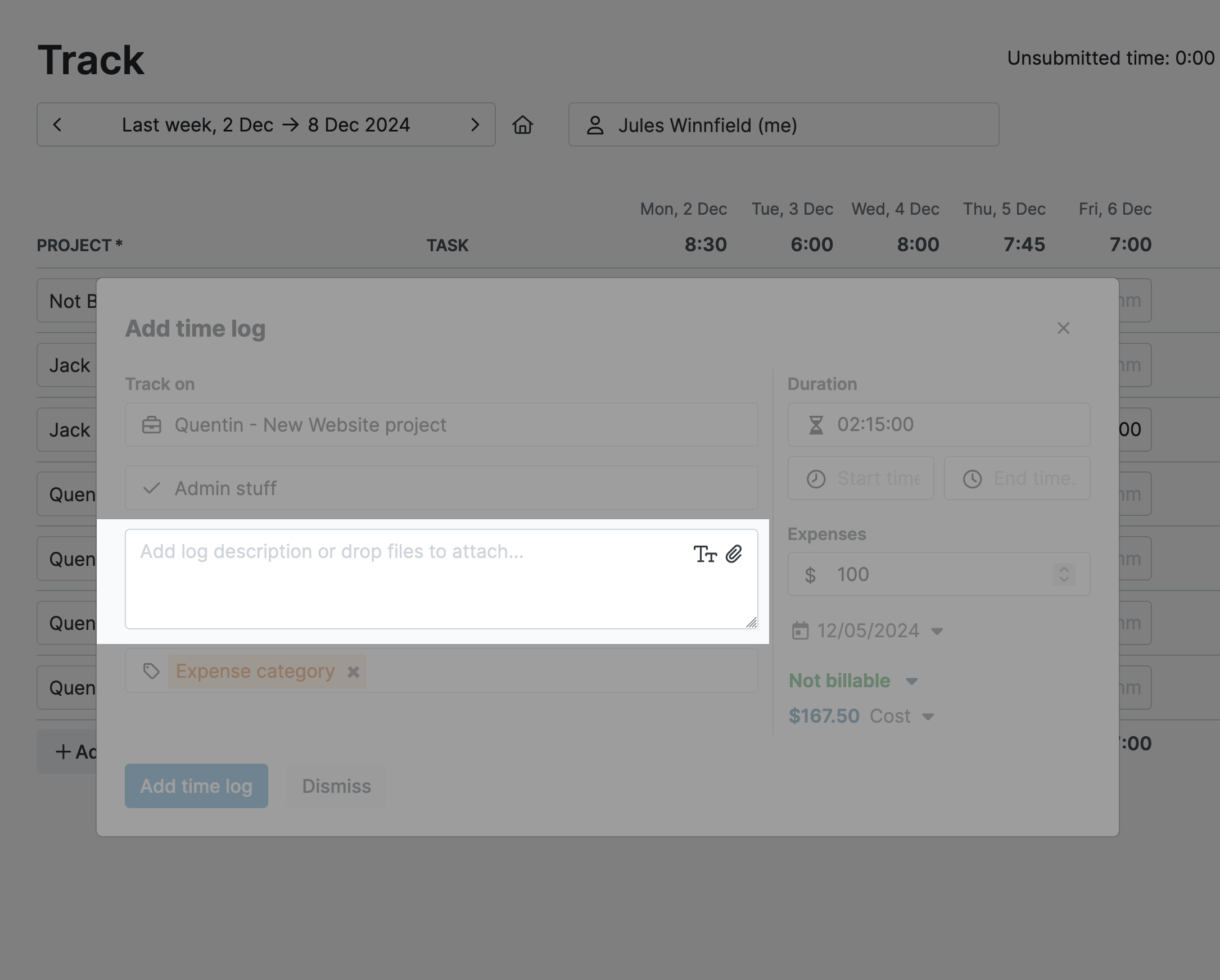Click the clock icon on Start time
The width and height of the screenshot is (1220, 980).
(x=815, y=478)
